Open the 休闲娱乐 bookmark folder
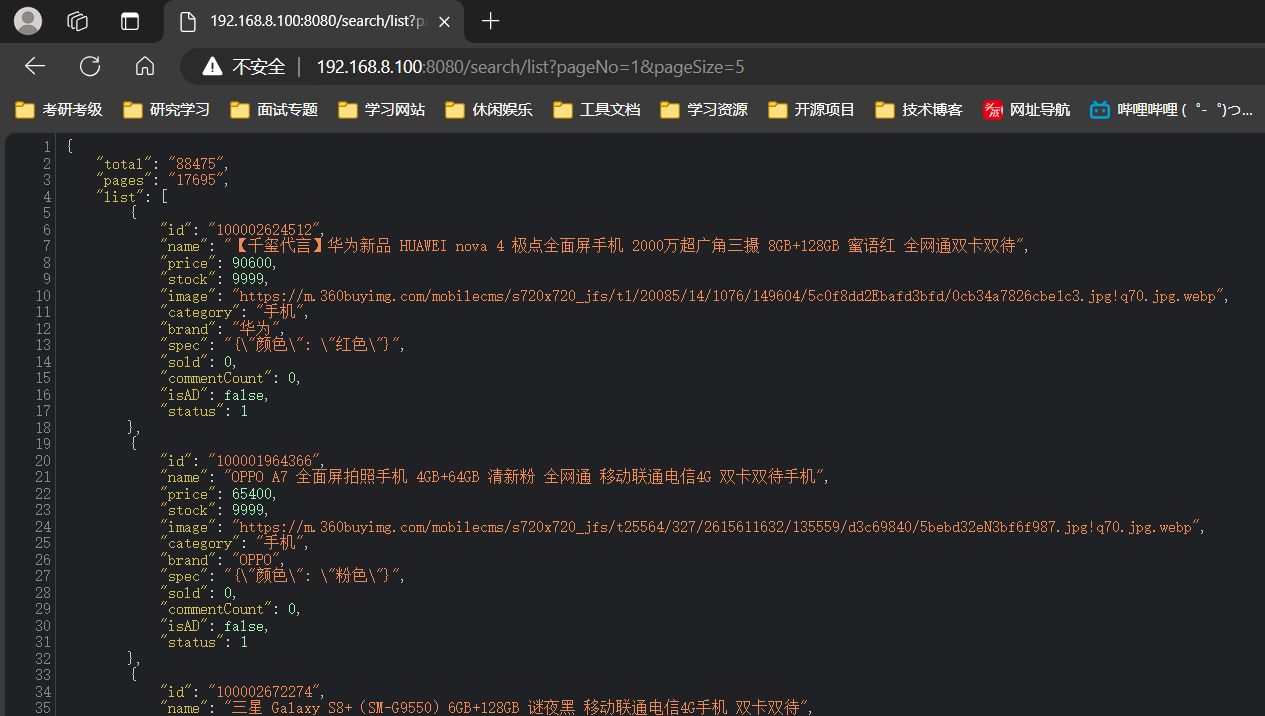 (x=489, y=110)
